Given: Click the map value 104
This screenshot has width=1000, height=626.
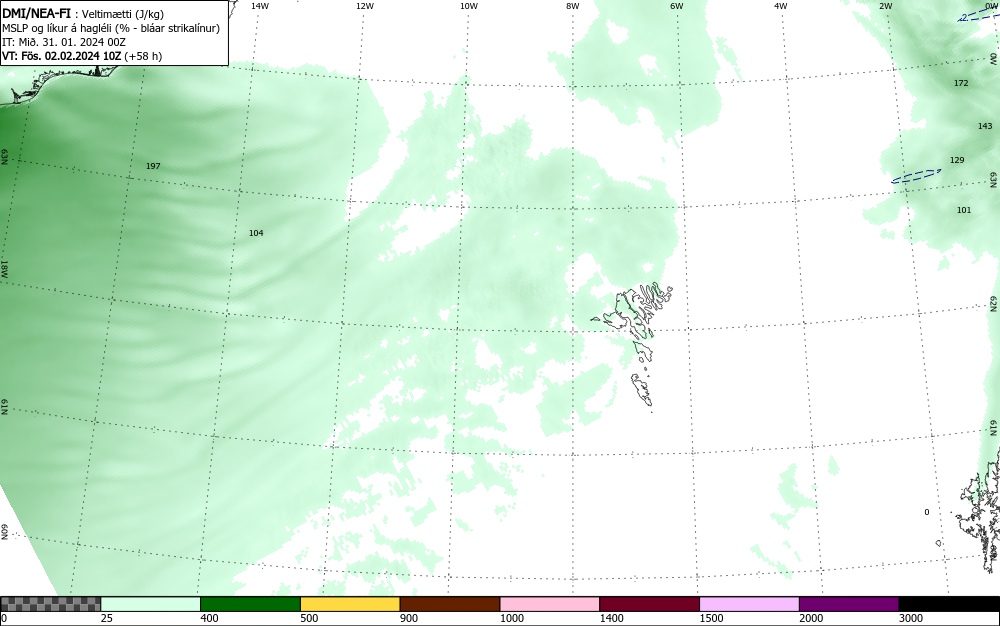Looking at the screenshot, I should 256,233.
